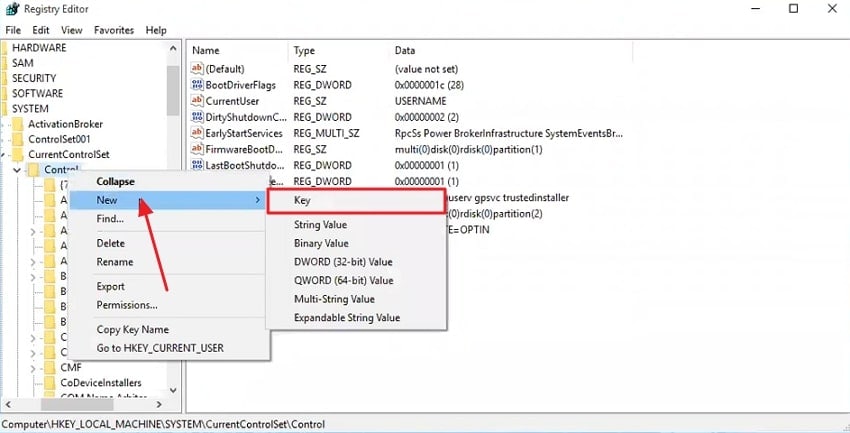Select the SYSTEM key

point(30,108)
